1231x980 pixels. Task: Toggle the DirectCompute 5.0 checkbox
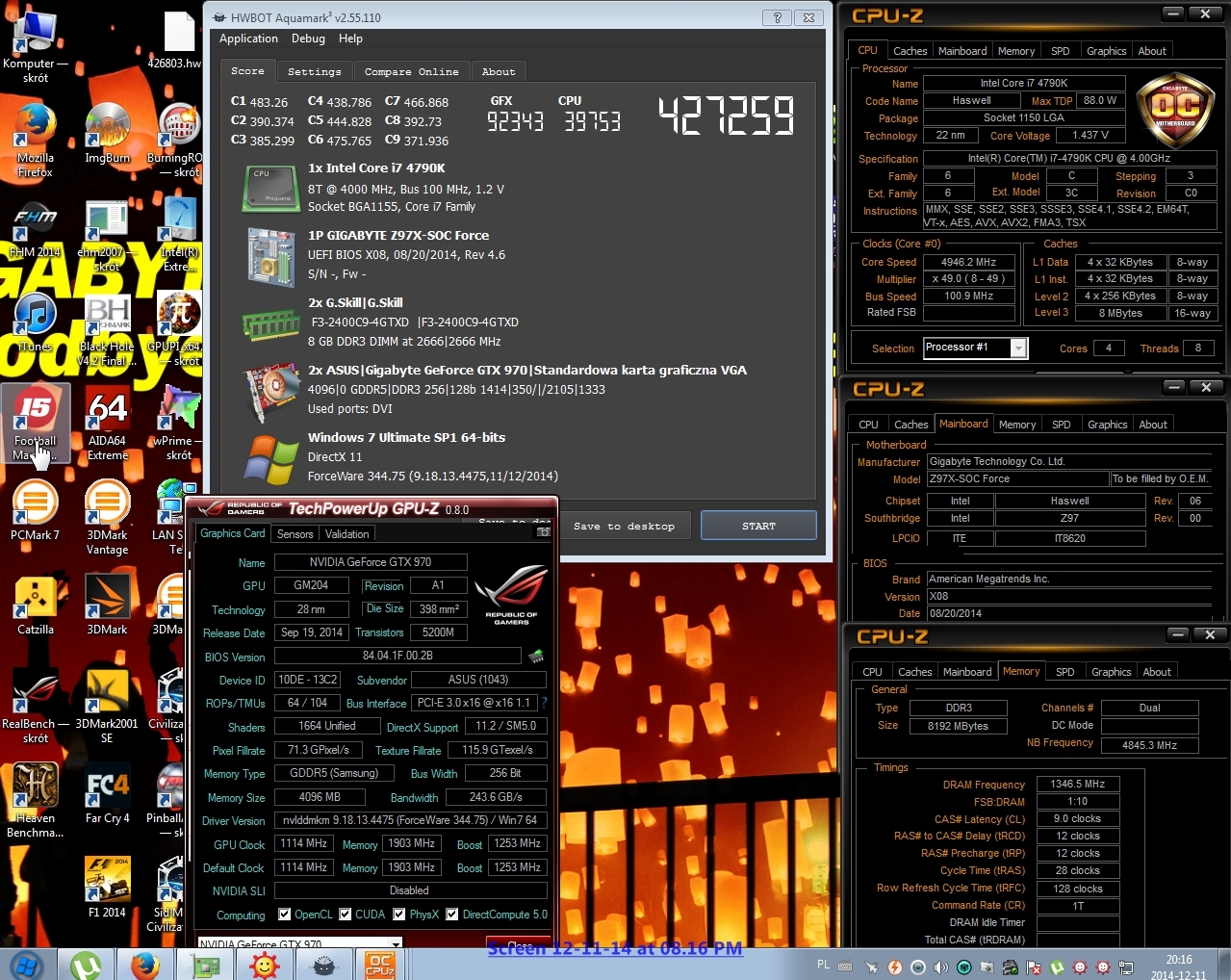point(451,915)
